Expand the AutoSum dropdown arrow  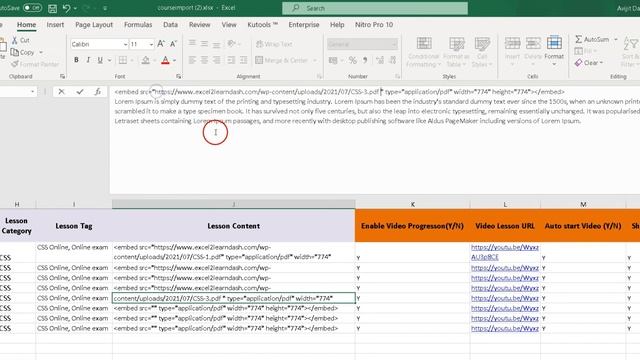616,39
